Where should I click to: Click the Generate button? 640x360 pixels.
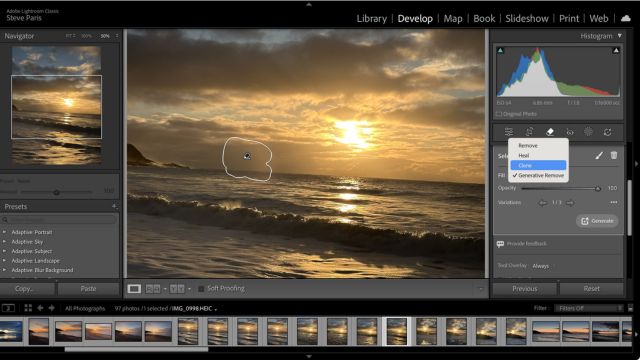point(597,221)
